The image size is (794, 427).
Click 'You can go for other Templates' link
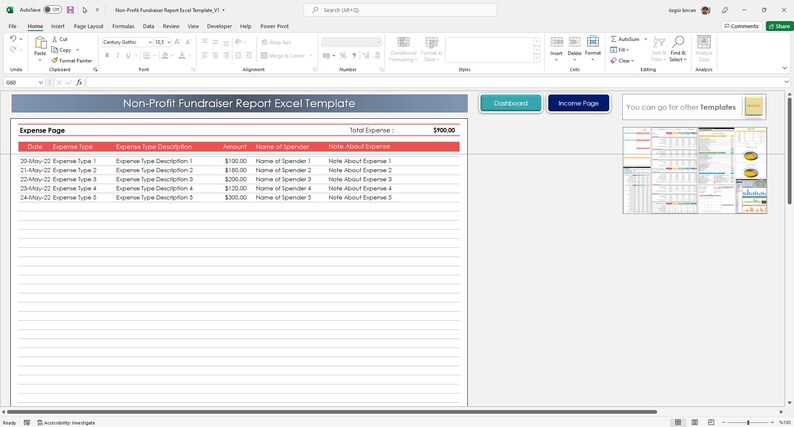pos(681,107)
